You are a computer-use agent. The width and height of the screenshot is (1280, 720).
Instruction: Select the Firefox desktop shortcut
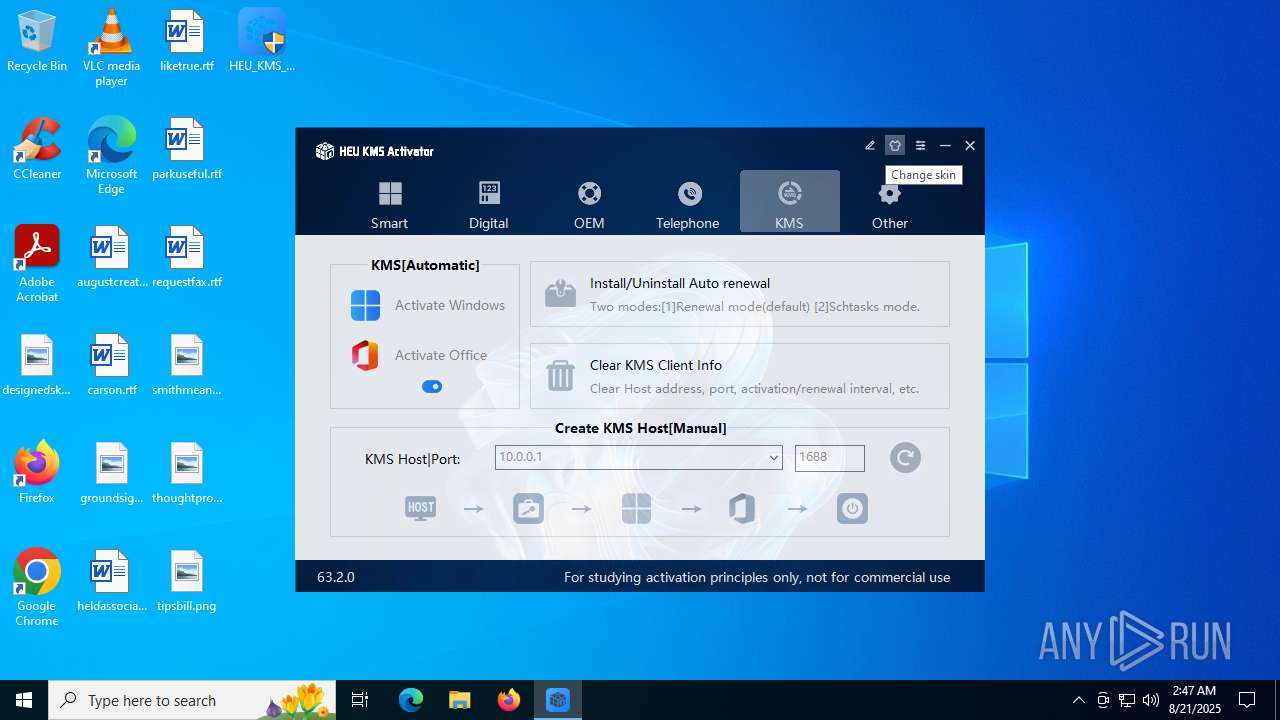pyautogui.click(x=37, y=474)
